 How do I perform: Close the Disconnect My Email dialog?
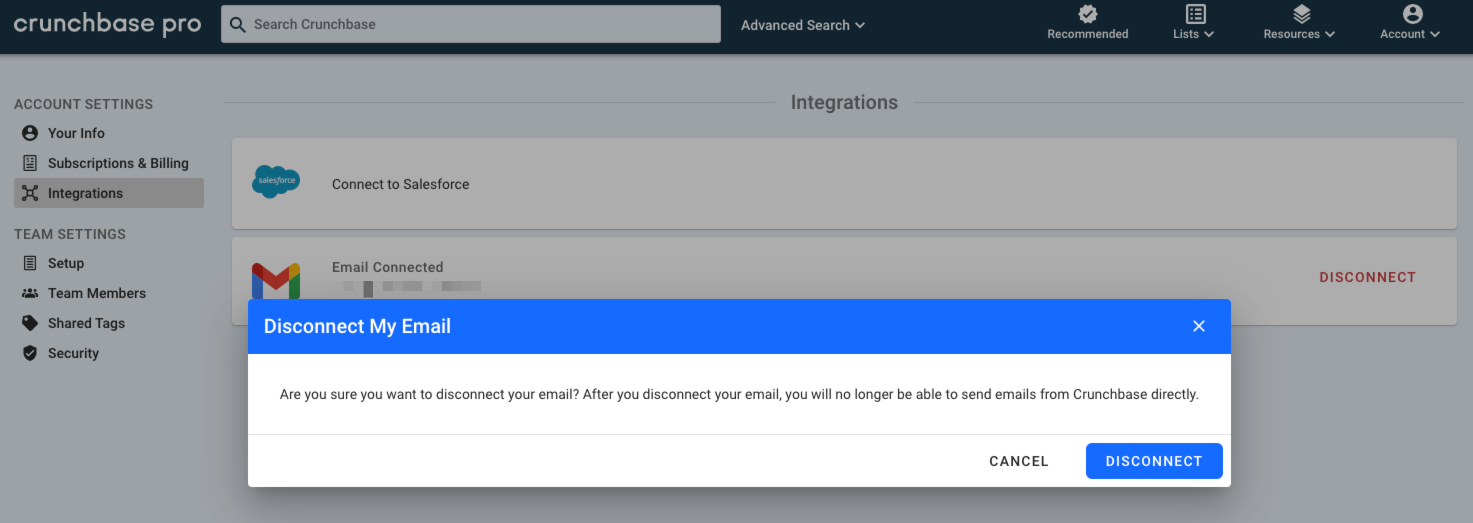tap(1199, 326)
